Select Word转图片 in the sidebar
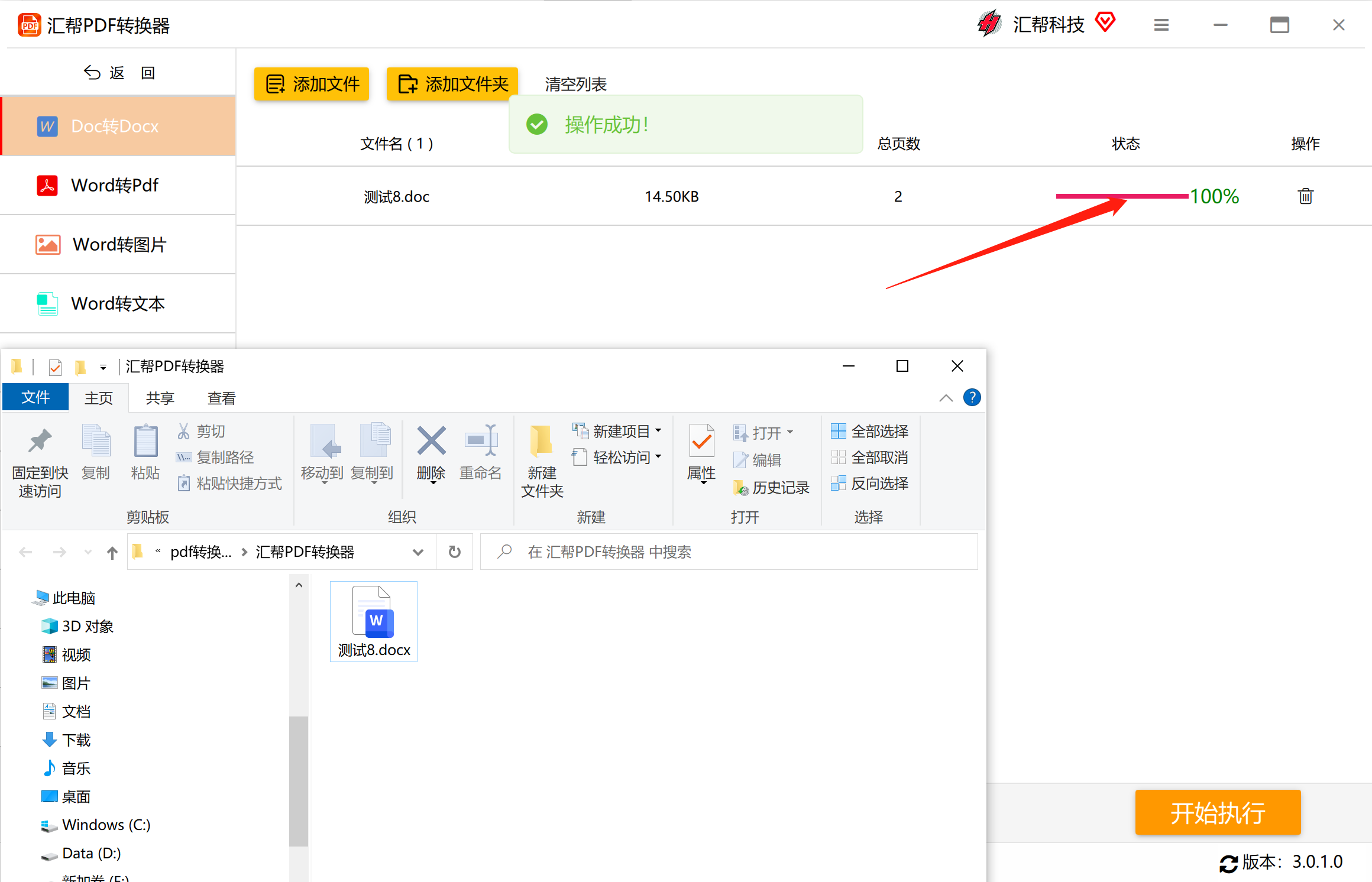 [118, 244]
